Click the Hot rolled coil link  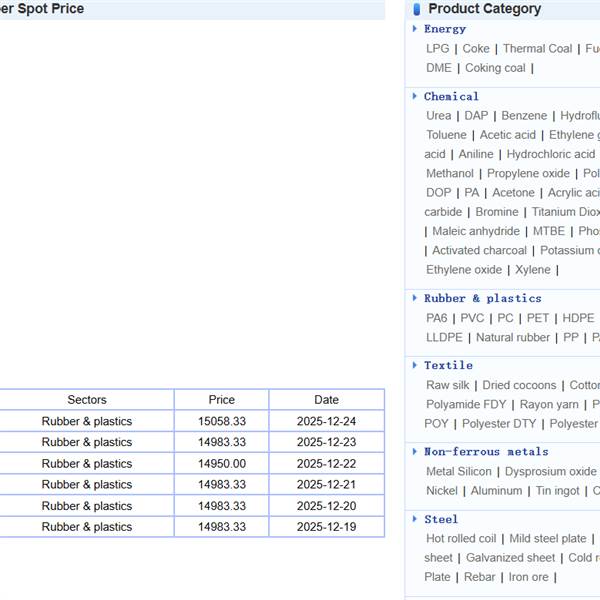pos(461,538)
